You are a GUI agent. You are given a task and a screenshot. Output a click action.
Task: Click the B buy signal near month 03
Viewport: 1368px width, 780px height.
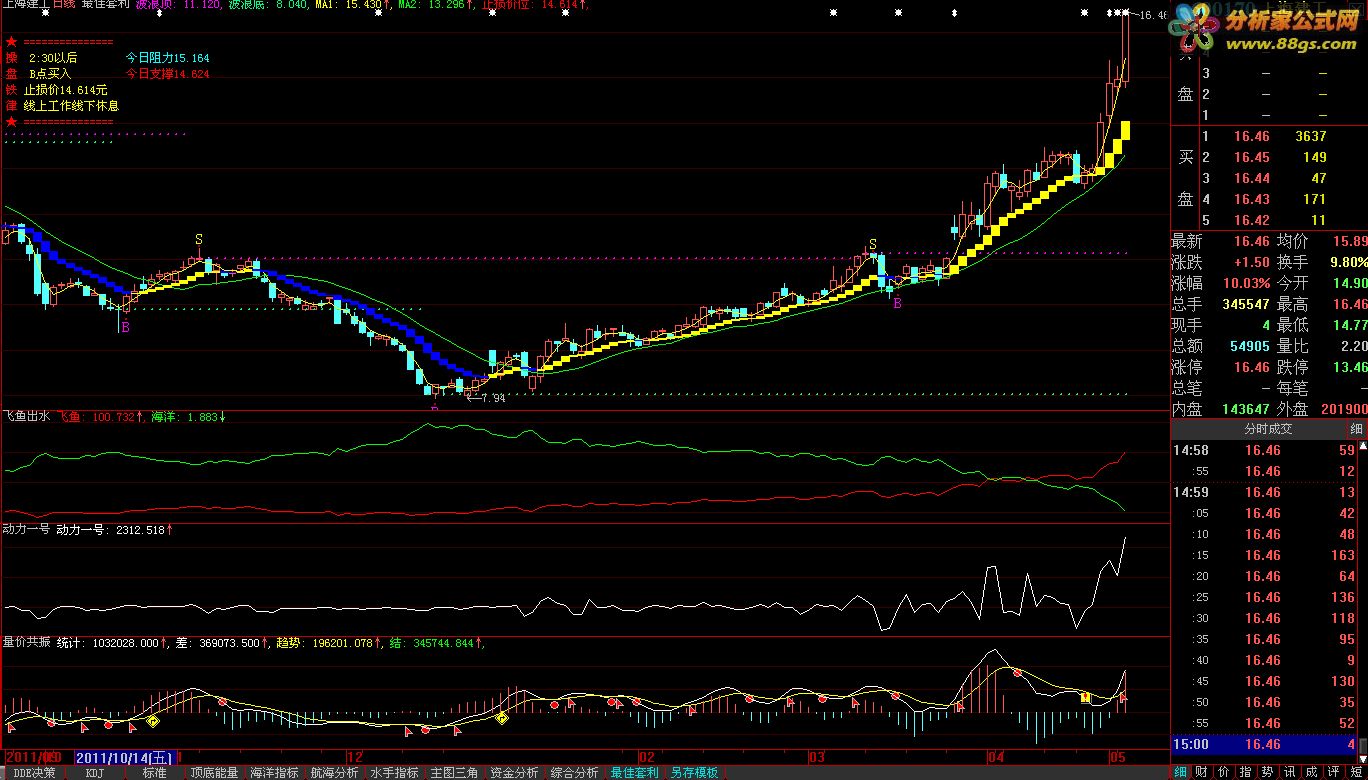pyautogui.click(x=897, y=303)
